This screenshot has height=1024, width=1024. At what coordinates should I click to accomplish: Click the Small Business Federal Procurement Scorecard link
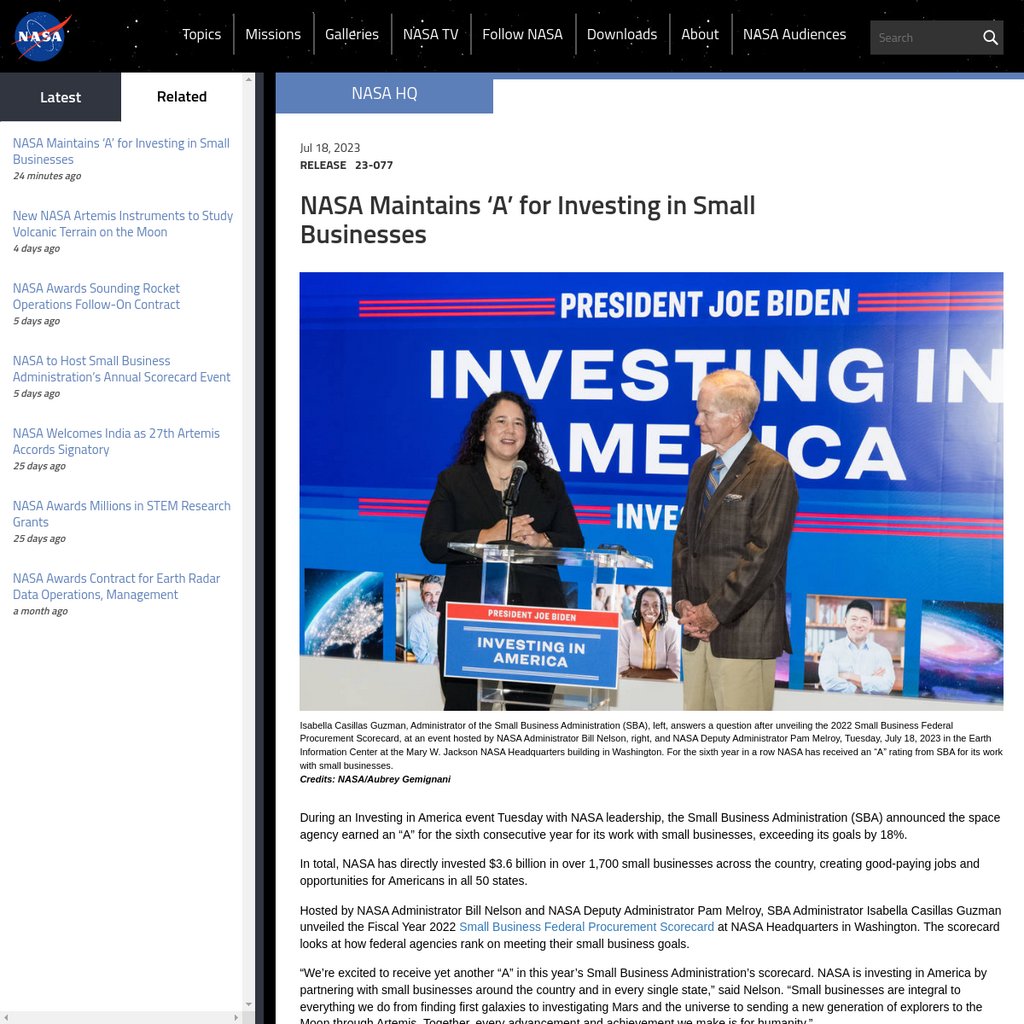(x=586, y=927)
